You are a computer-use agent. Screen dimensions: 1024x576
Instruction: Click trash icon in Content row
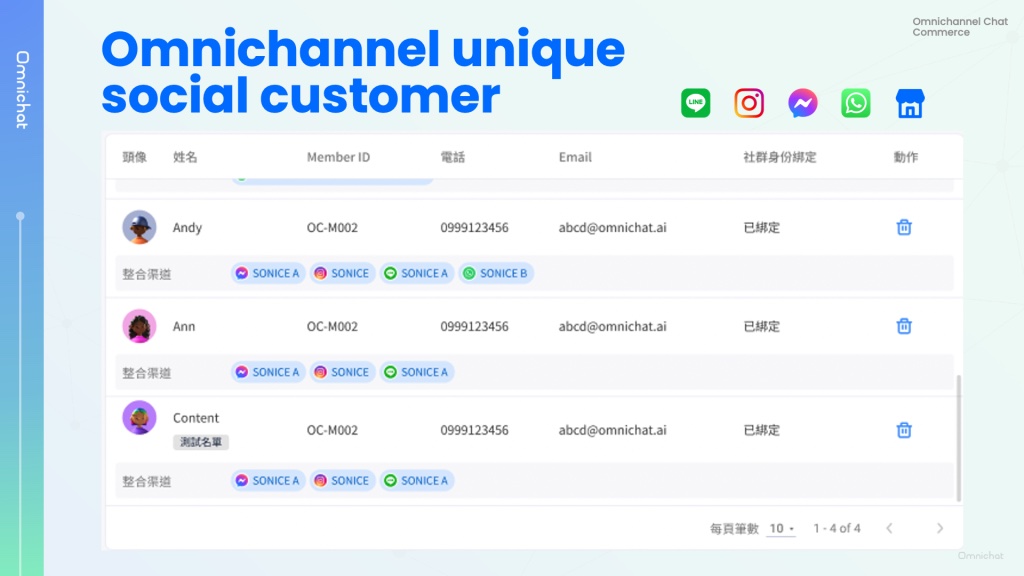click(x=904, y=430)
